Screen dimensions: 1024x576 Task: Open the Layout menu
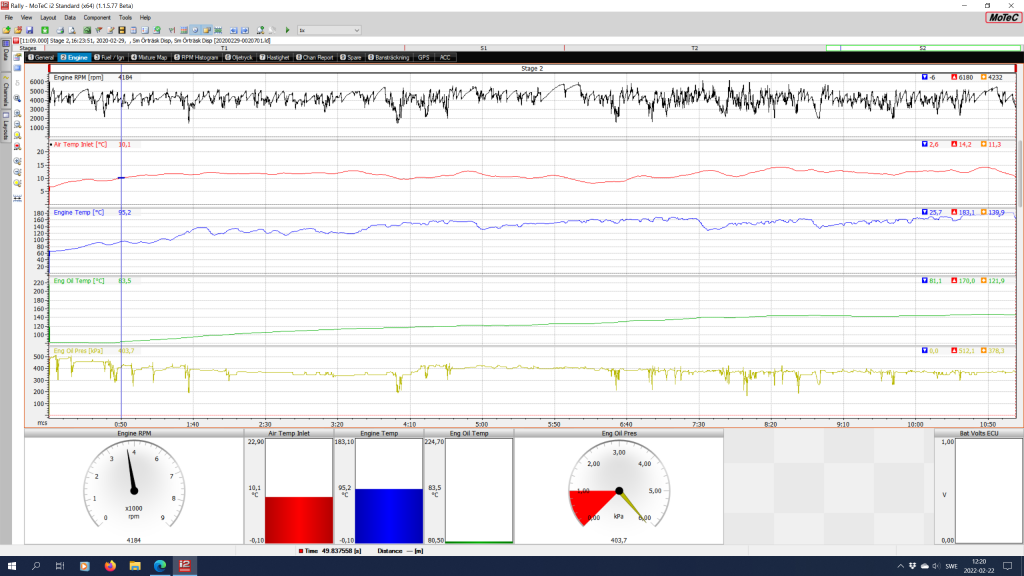[48, 18]
